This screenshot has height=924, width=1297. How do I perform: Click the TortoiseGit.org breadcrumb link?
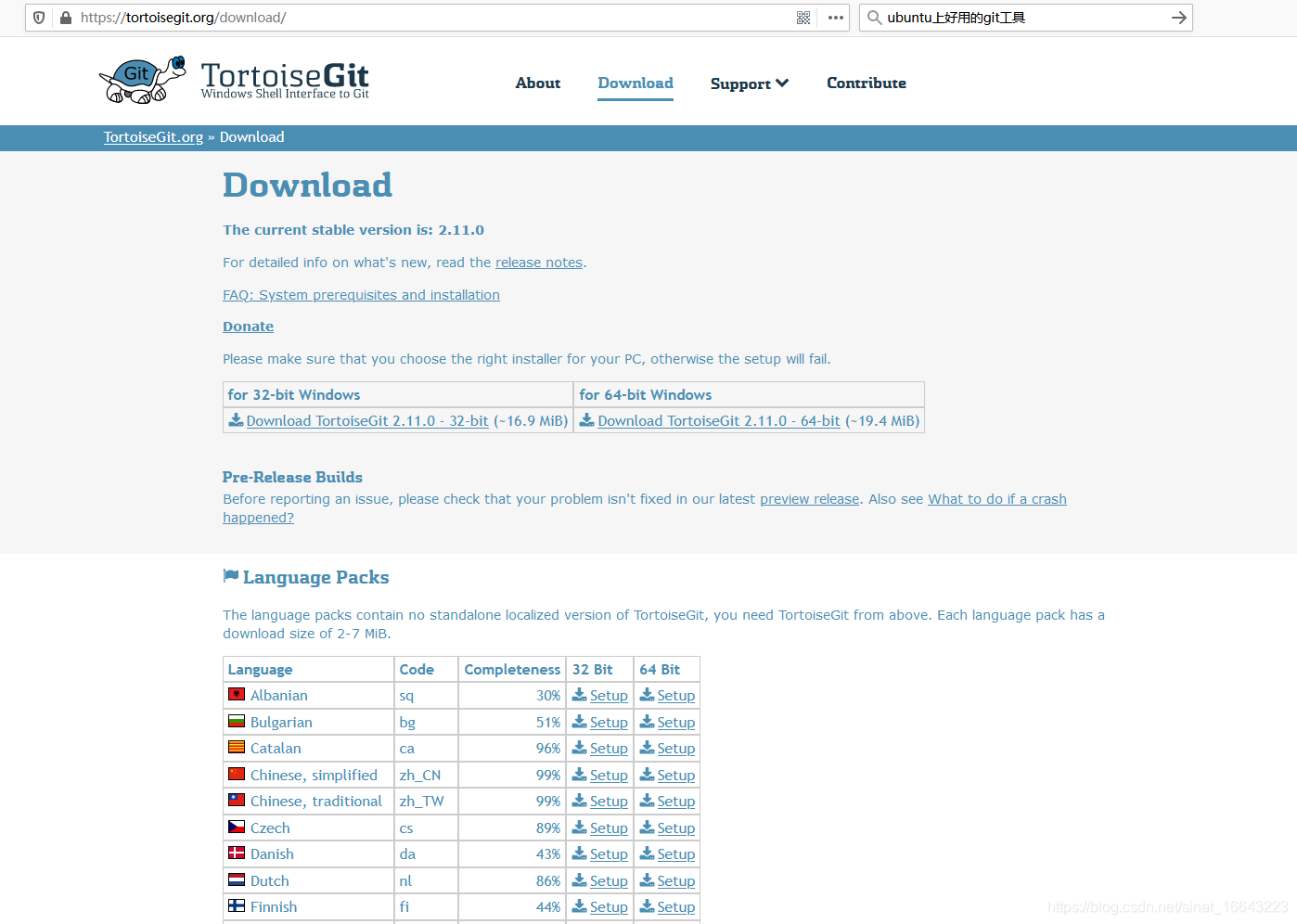(x=153, y=137)
